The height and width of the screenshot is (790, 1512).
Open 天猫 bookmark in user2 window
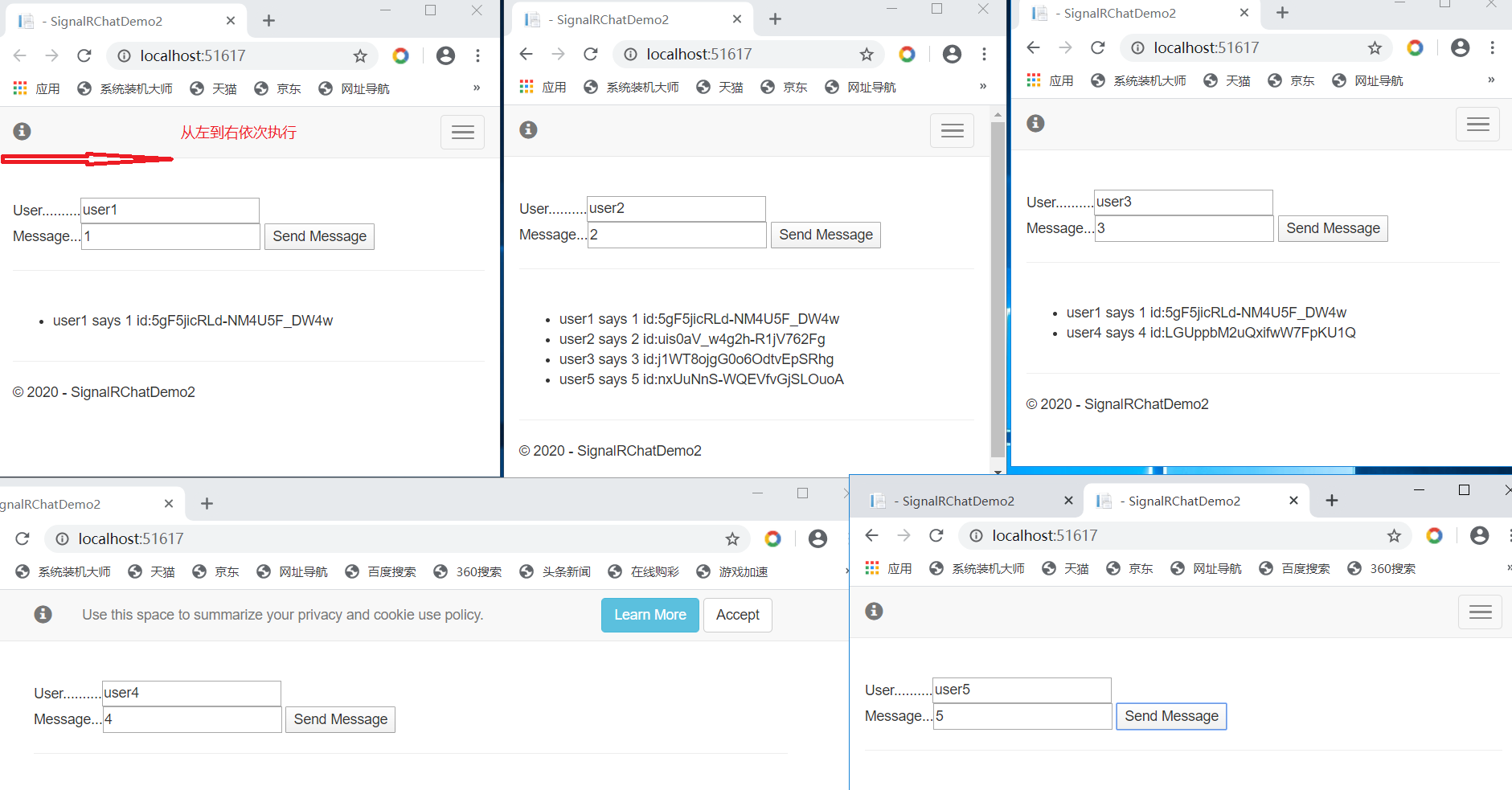[x=719, y=87]
